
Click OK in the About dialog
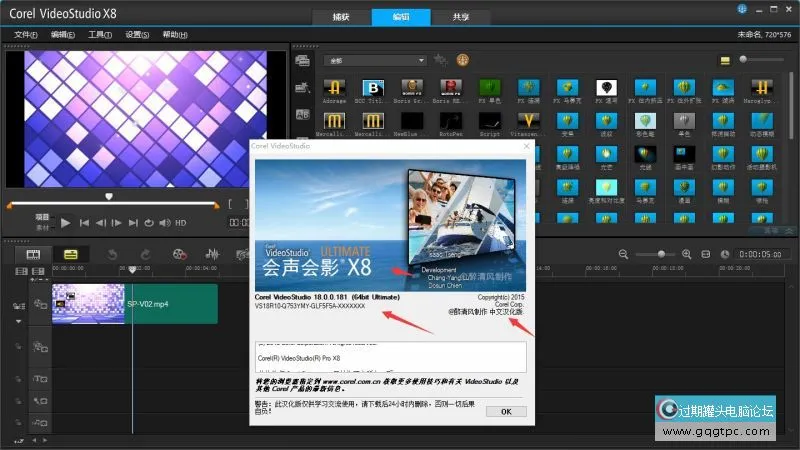(506, 412)
